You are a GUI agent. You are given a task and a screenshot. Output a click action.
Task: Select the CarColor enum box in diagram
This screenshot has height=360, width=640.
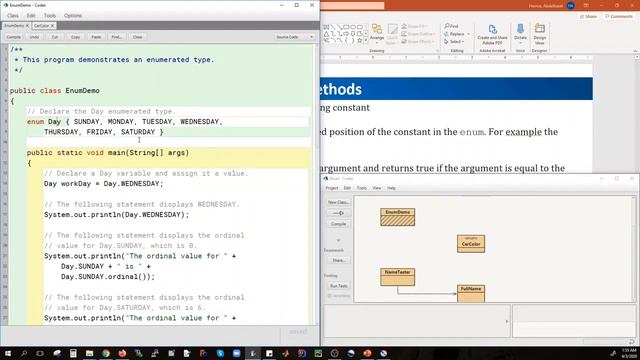tap(471, 244)
